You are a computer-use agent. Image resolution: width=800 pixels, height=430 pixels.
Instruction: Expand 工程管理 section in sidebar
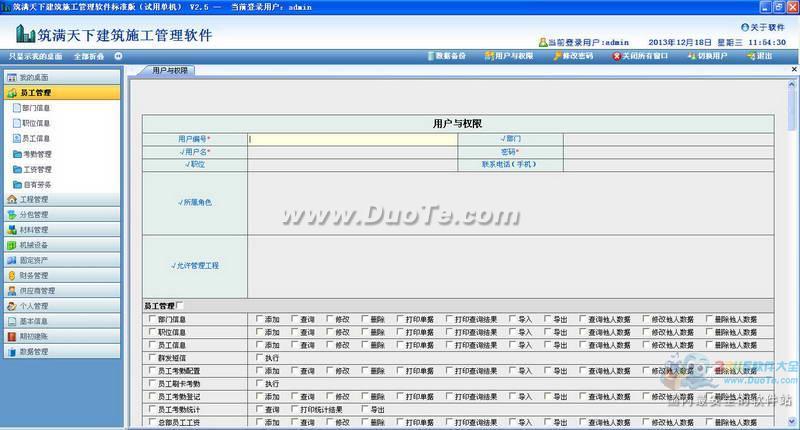[34, 199]
